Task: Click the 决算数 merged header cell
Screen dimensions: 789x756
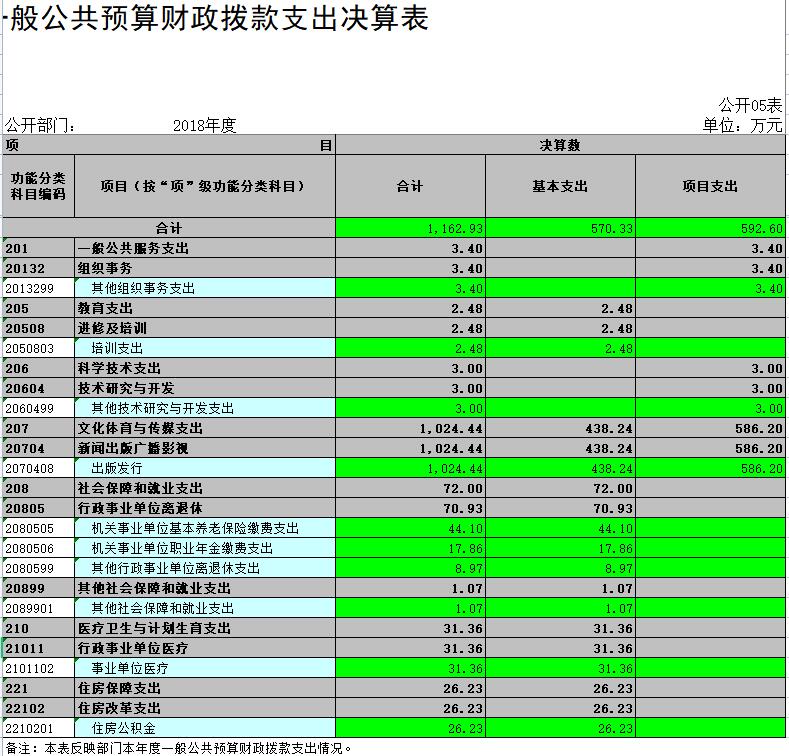Action: click(x=560, y=146)
